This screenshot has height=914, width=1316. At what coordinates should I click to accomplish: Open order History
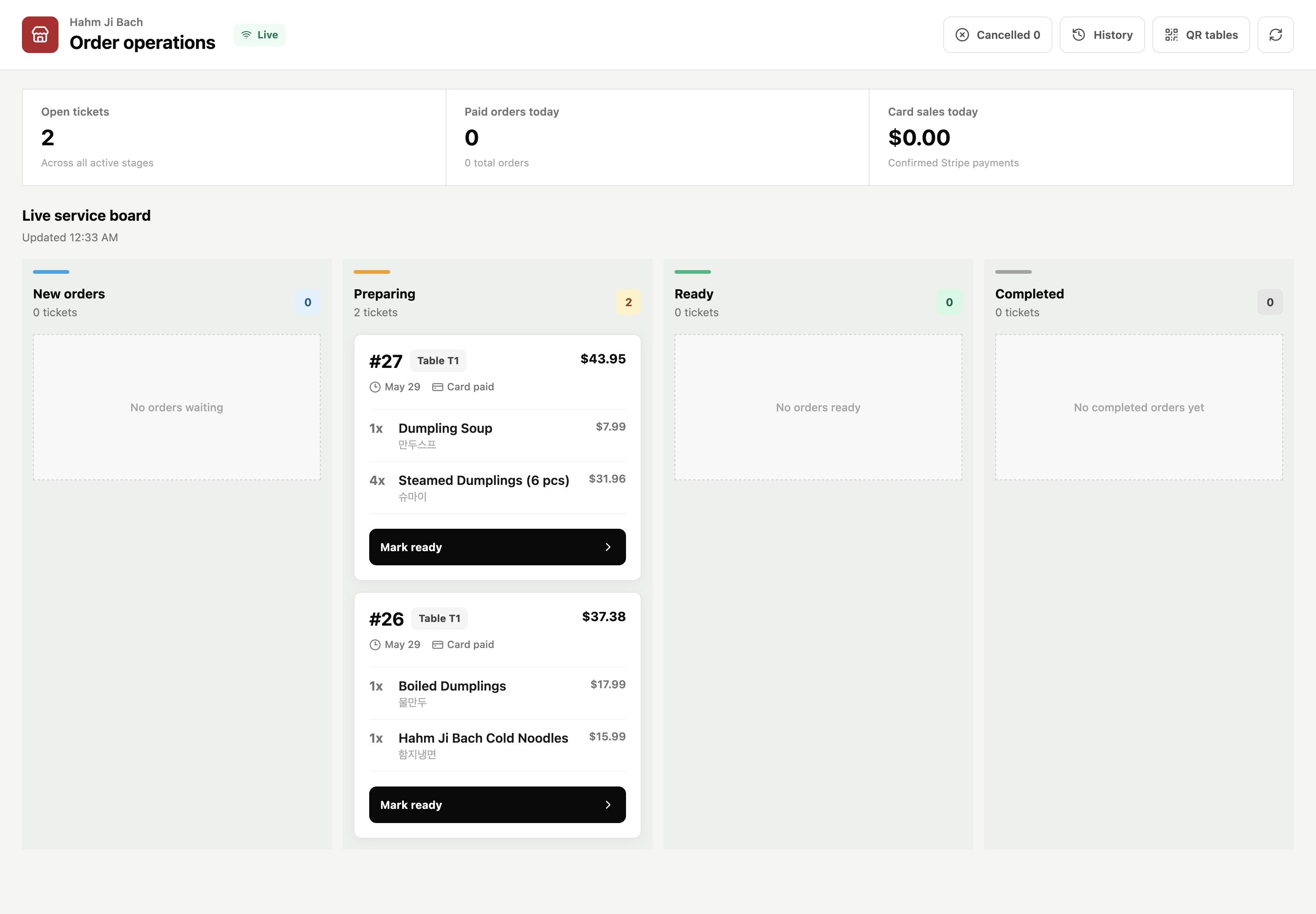pyautogui.click(x=1102, y=35)
